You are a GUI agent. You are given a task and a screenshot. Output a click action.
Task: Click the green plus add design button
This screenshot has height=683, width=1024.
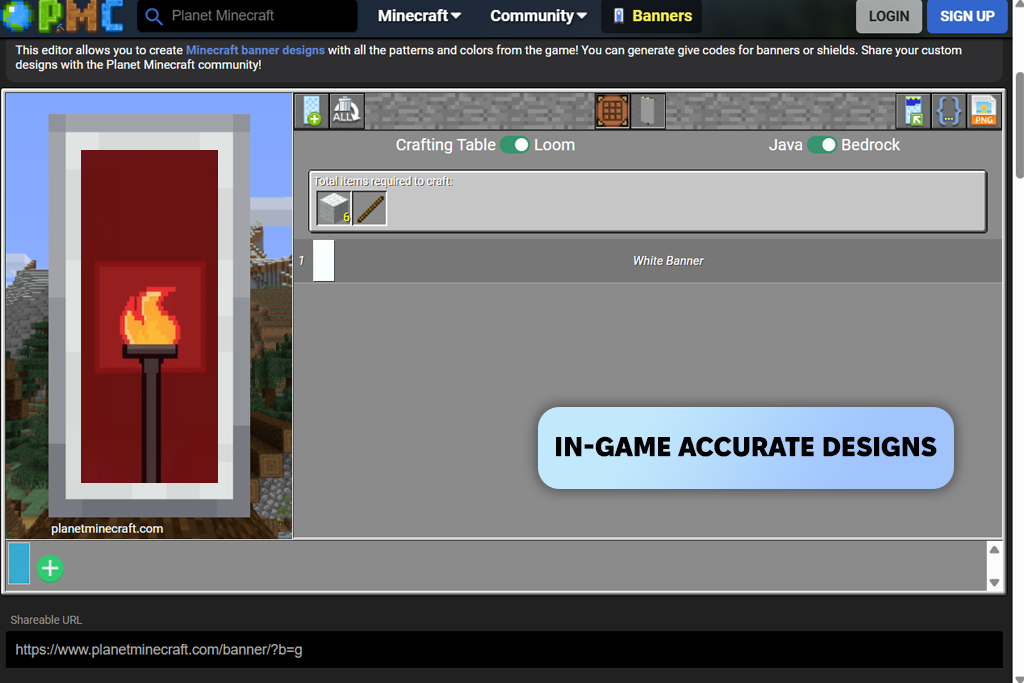click(50, 569)
